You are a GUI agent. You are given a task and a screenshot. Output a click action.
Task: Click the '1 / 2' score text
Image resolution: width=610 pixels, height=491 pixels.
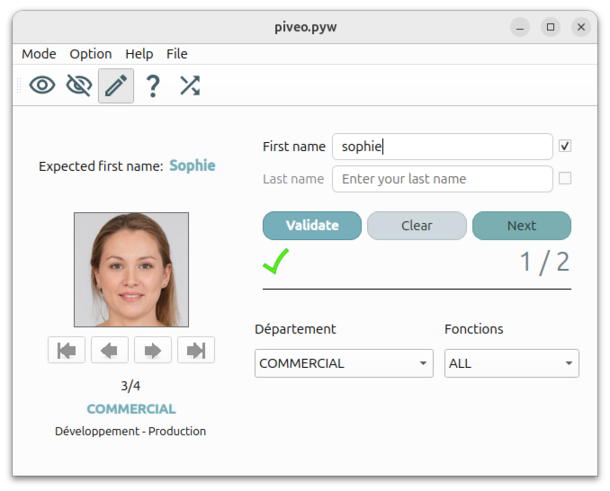click(545, 262)
